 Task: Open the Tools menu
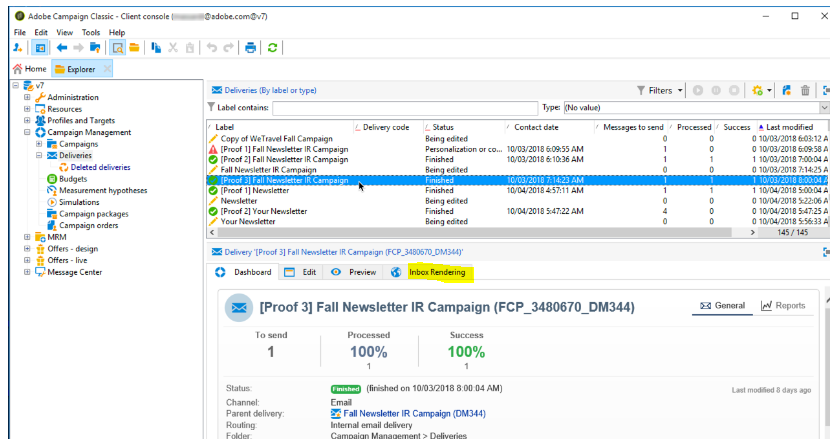[91, 32]
